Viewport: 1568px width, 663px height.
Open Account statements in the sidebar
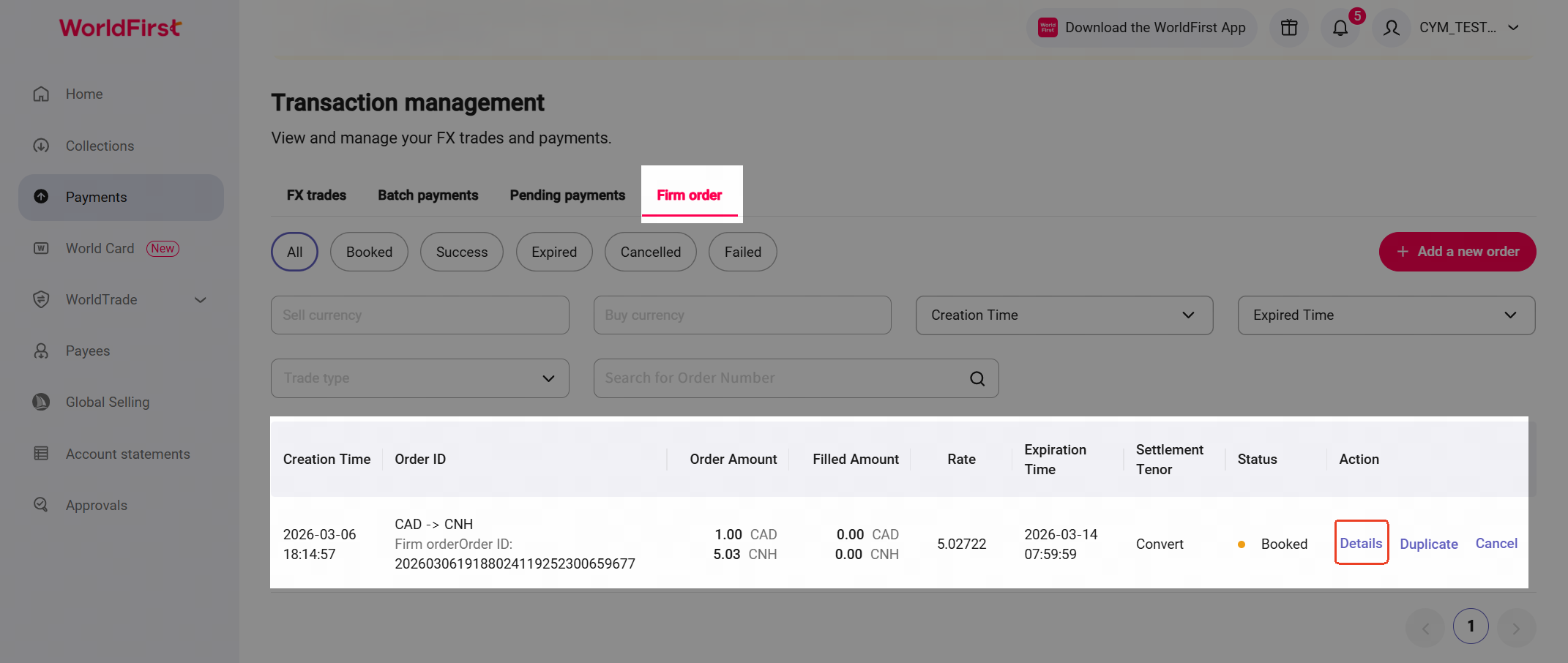point(127,454)
